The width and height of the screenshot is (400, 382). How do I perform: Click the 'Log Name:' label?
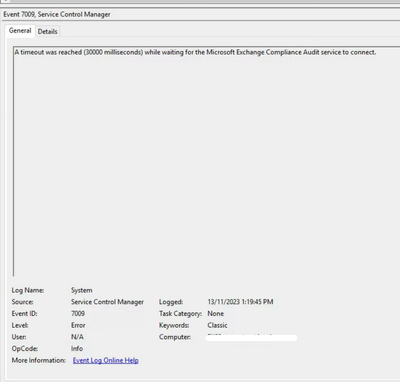(x=28, y=290)
